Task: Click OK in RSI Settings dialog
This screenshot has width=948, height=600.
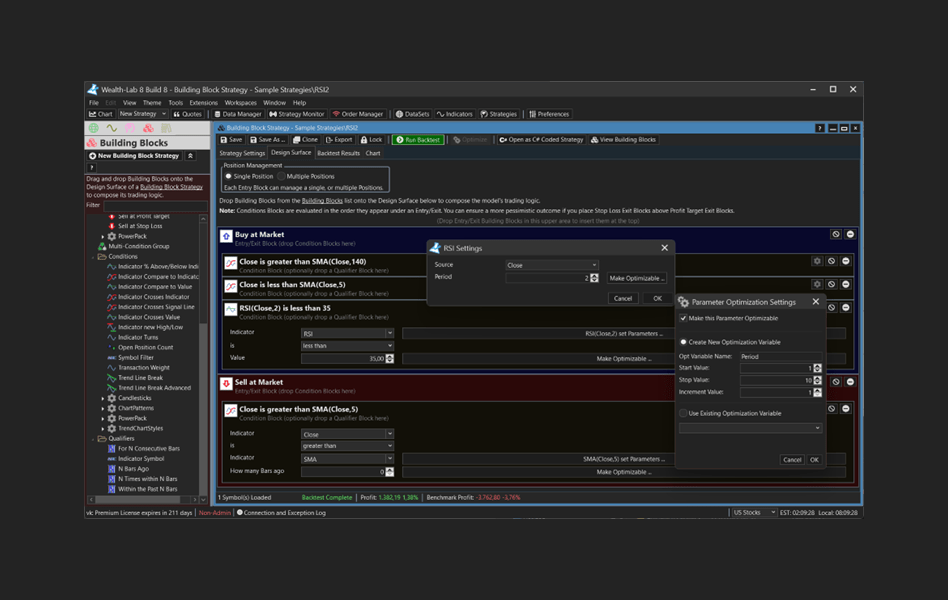Action: pos(657,298)
